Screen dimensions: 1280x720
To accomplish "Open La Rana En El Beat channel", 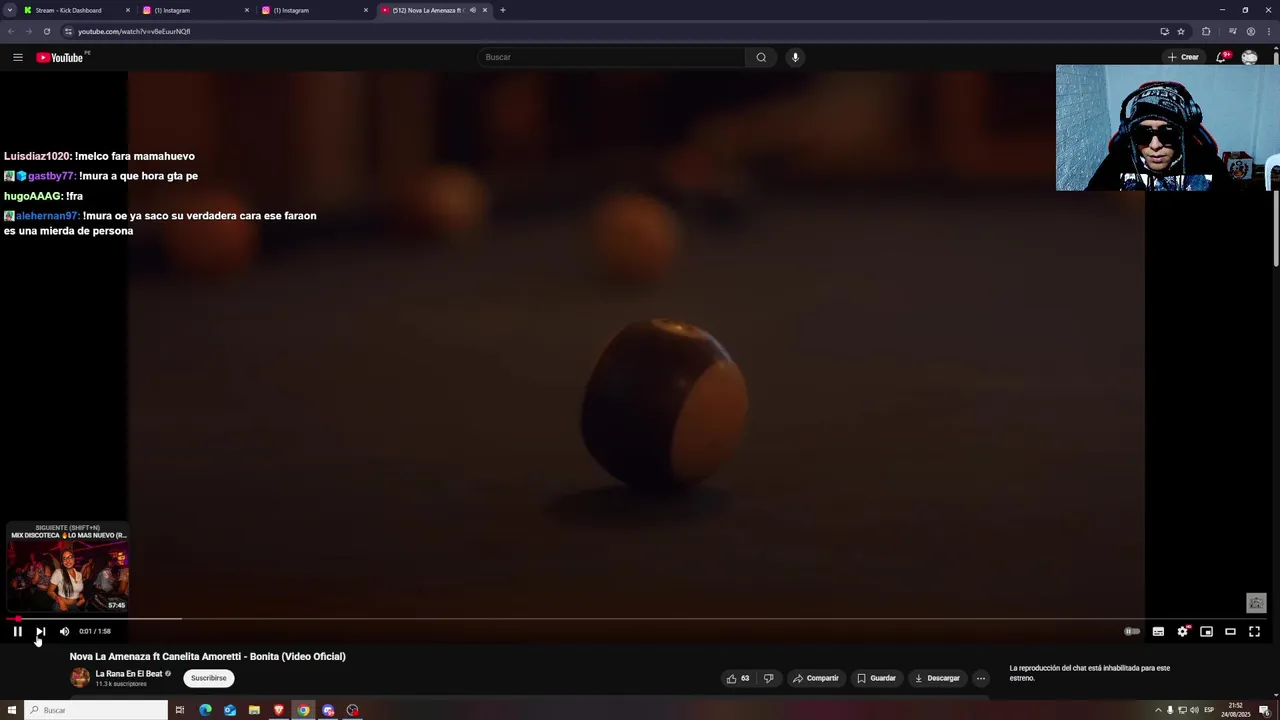I will 129,674.
